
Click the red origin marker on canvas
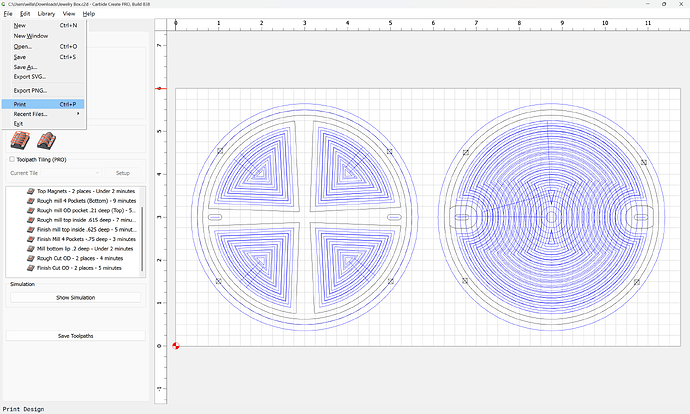(176, 346)
